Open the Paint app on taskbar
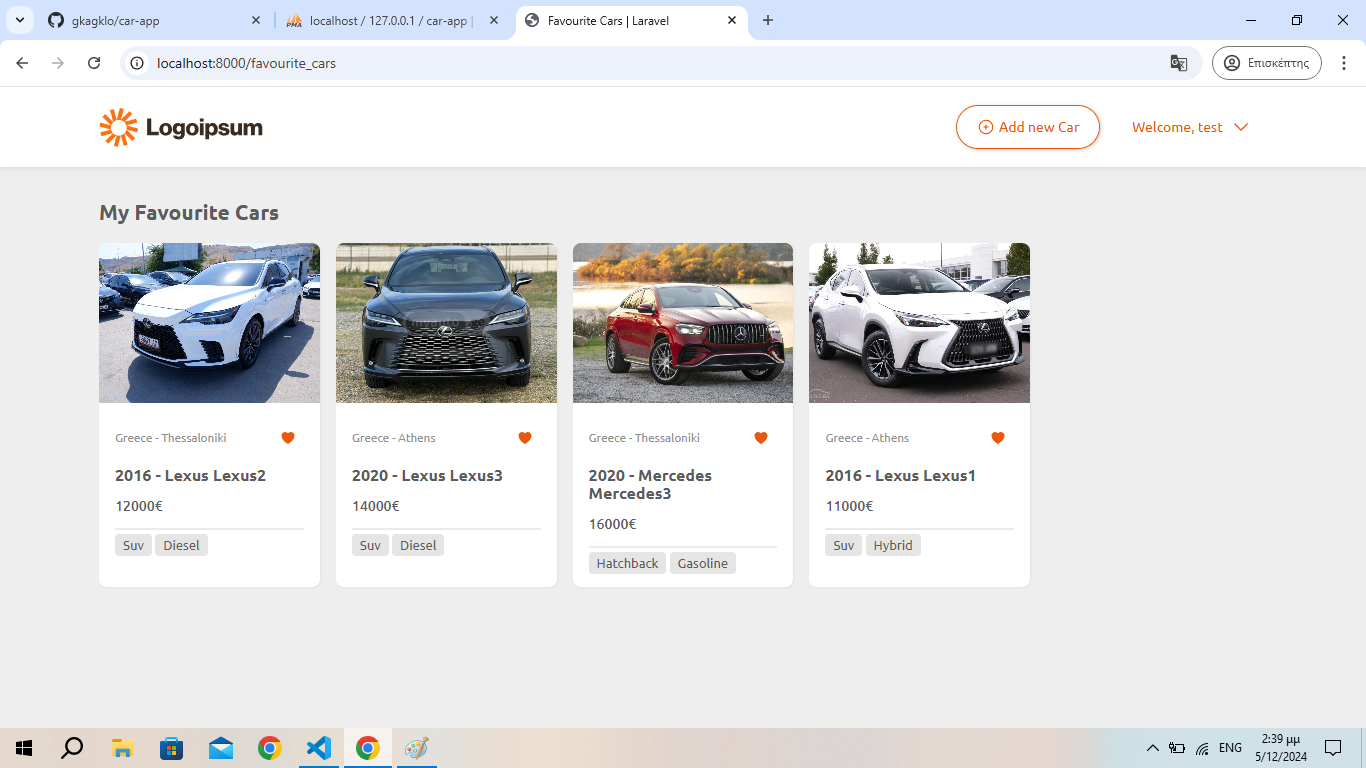The image size is (1366, 768). [416, 748]
